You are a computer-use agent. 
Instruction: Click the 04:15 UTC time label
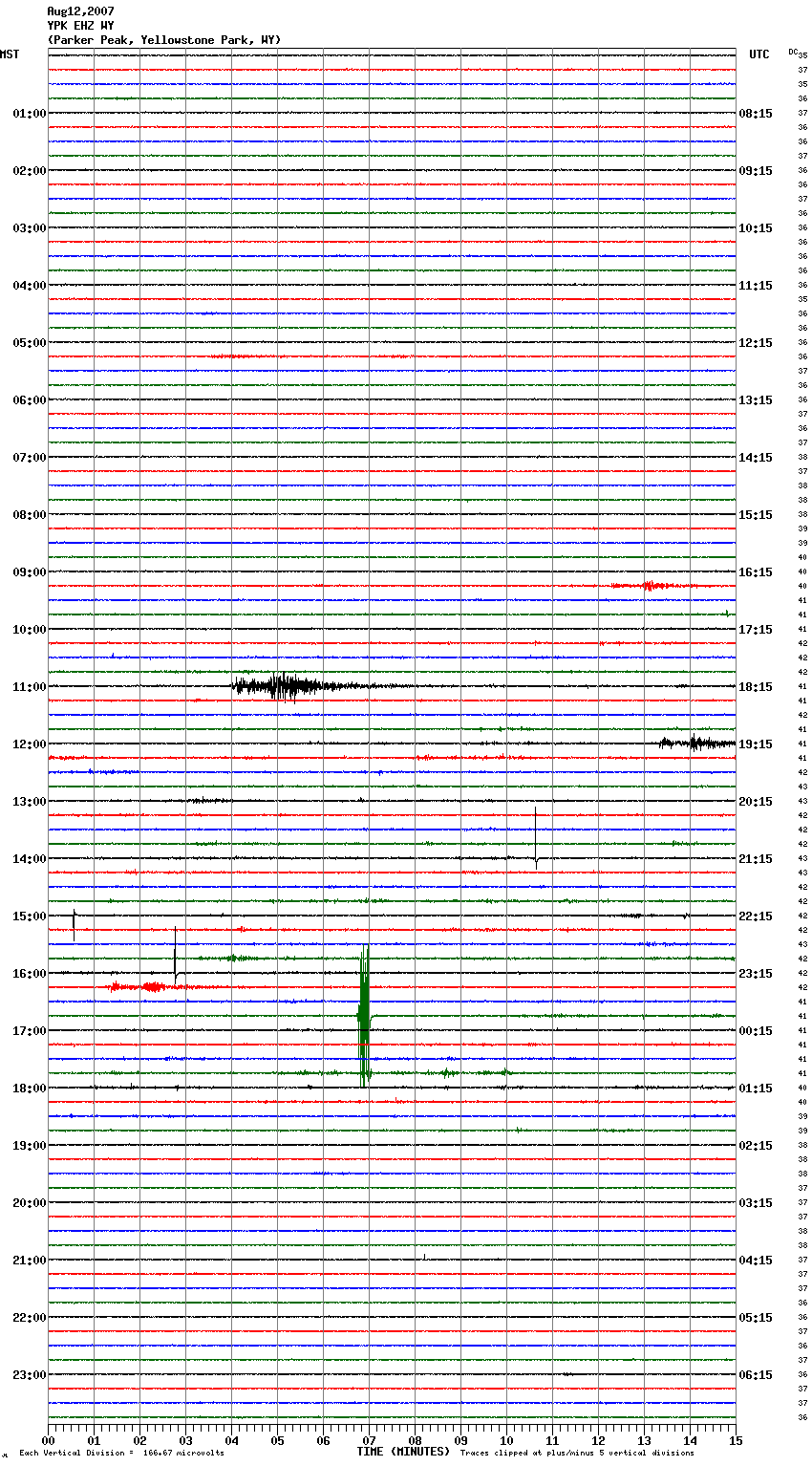point(756,1261)
